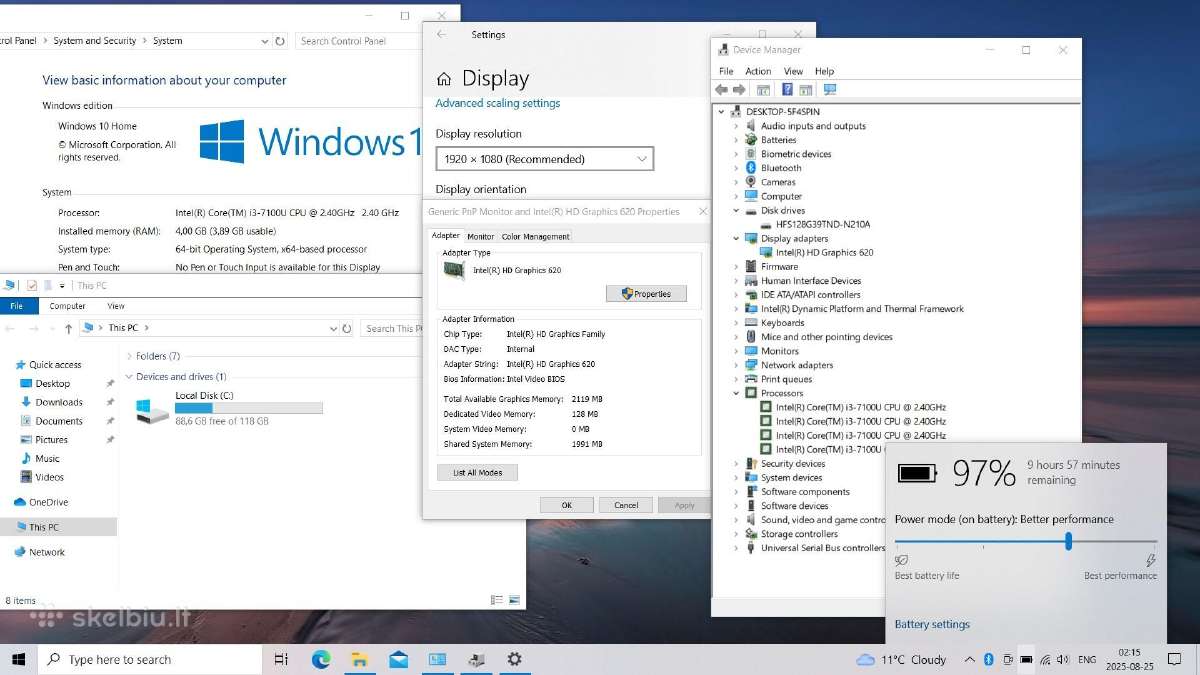Switch to the Monitor tab in properties dialog

click(x=480, y=237)
